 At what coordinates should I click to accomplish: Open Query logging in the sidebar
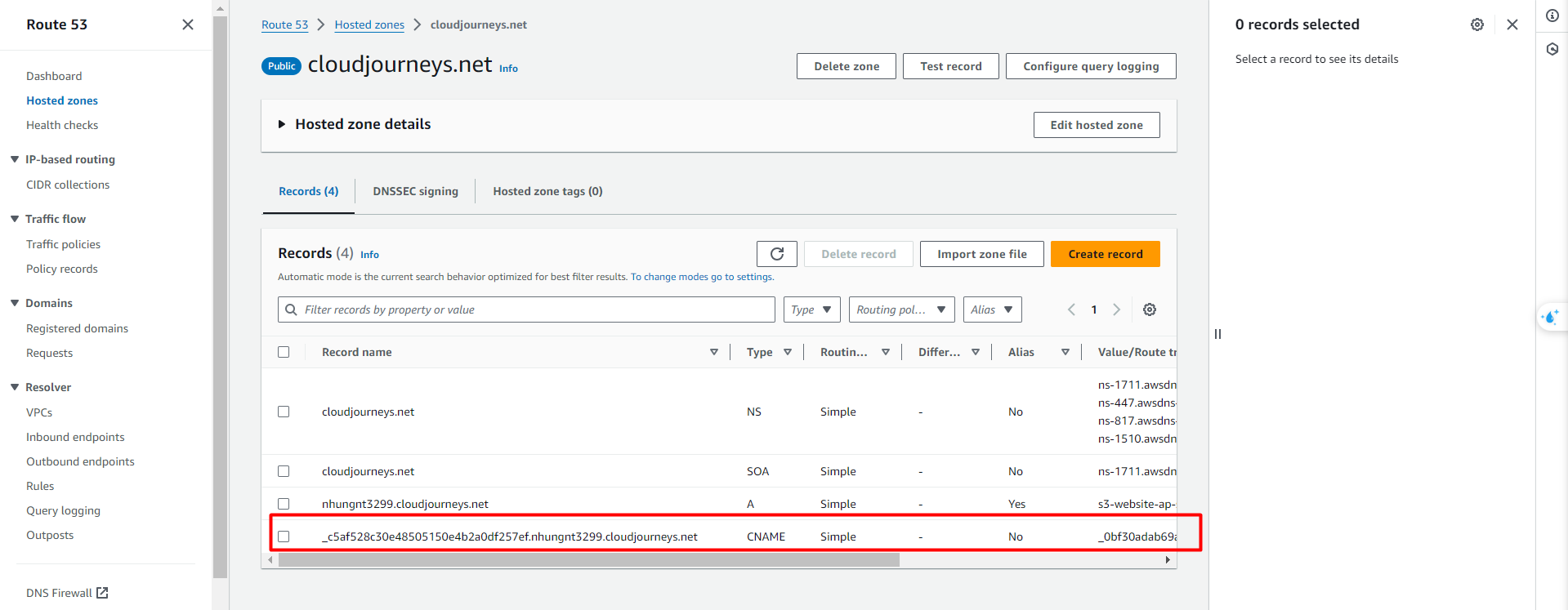click(x=63, y=510)
